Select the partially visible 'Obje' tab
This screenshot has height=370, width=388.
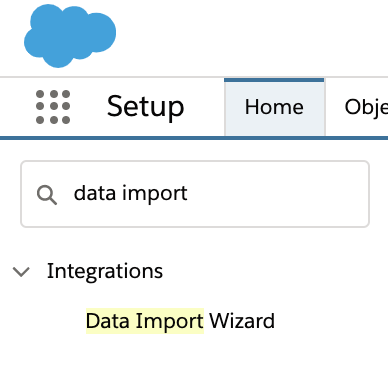click(366, 107)
